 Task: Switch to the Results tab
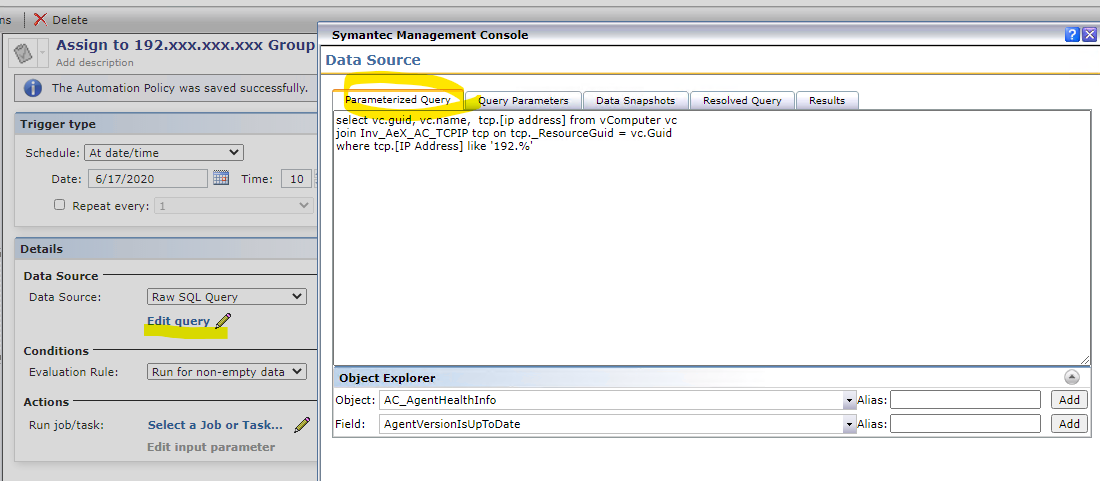click(827, 100)
